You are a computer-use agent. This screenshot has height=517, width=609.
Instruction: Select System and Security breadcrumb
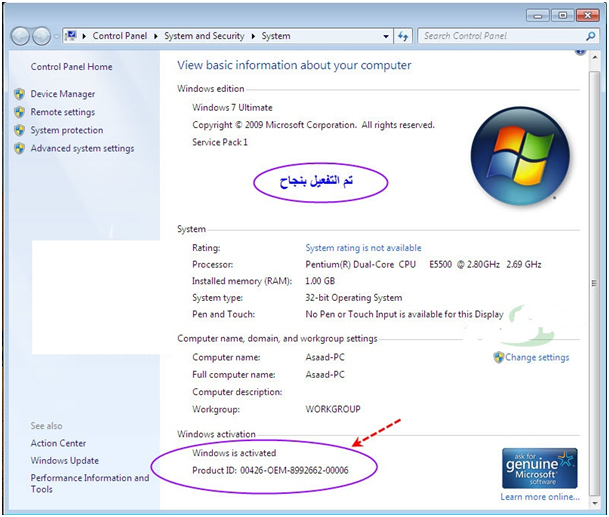pos(204,36)
